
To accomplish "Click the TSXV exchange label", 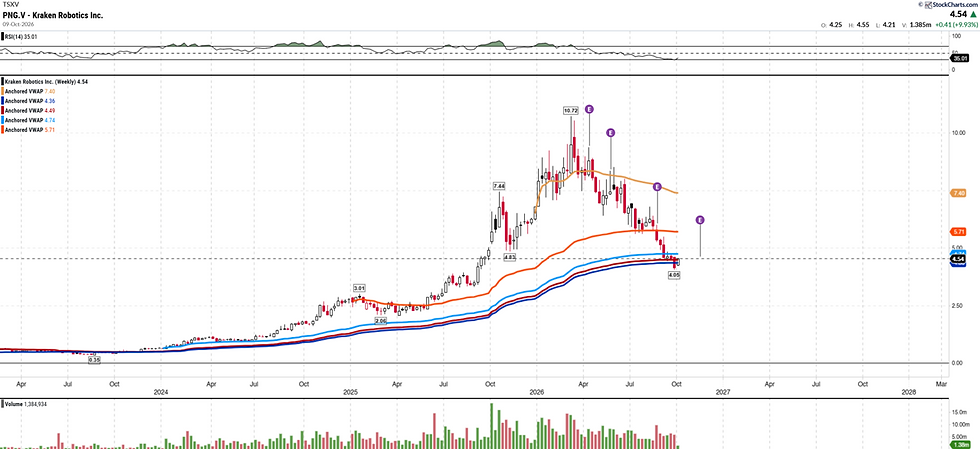I will [9, 5].
